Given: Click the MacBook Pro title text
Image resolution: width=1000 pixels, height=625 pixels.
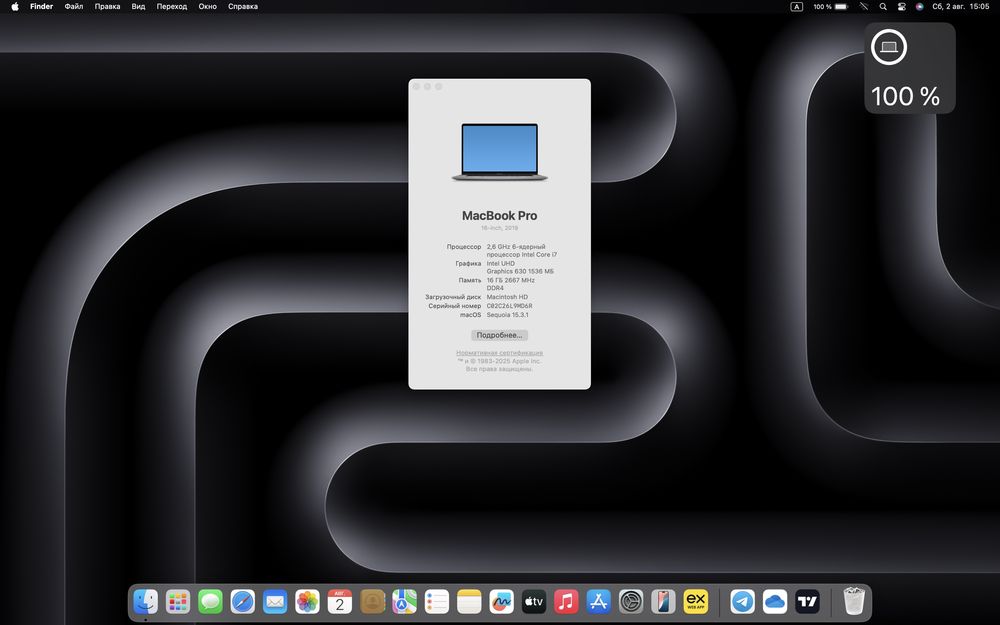Looking at the screenshot, I should point(499,216).
